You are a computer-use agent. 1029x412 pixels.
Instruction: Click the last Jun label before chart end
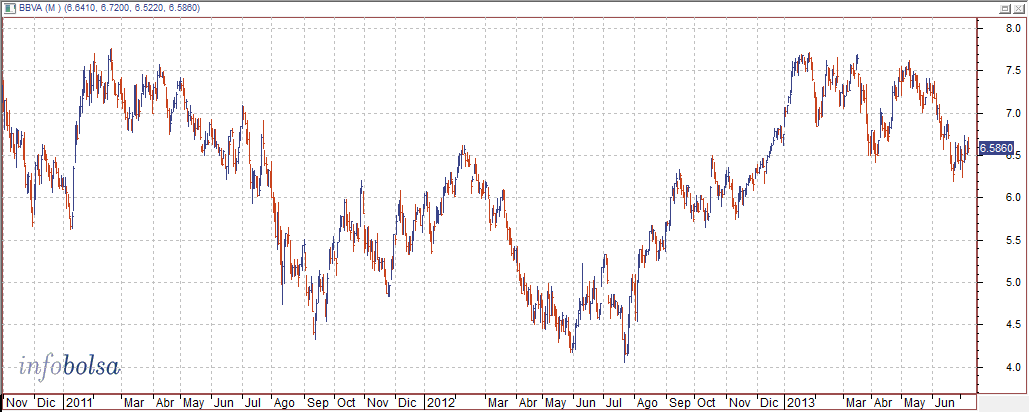pyautogui.click(x=944, y=402)
